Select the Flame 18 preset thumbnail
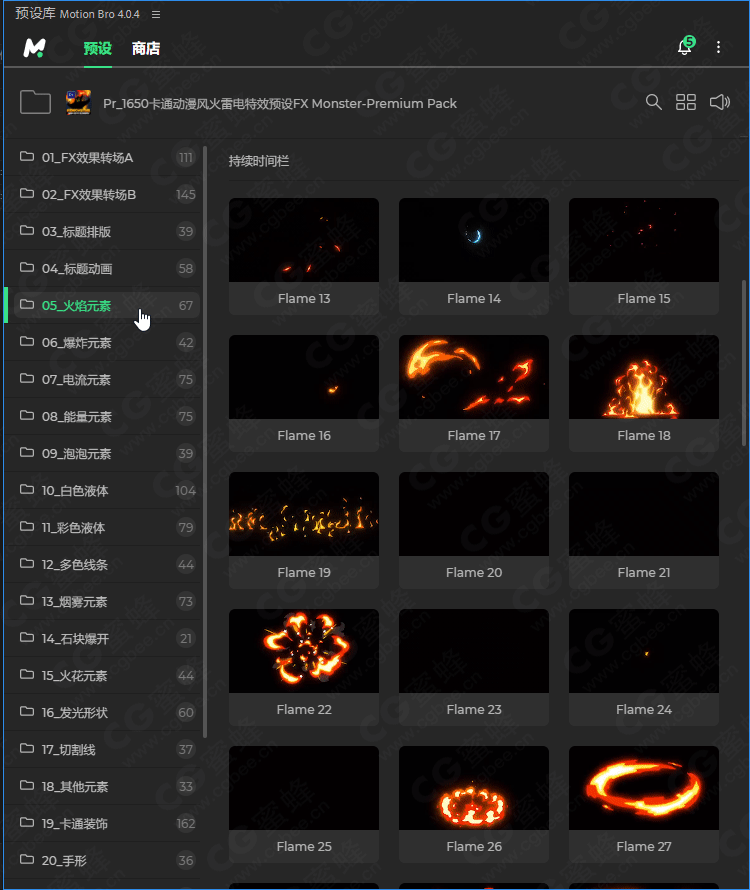This screenshot has width=750, height=890. [x=644, y=377]
